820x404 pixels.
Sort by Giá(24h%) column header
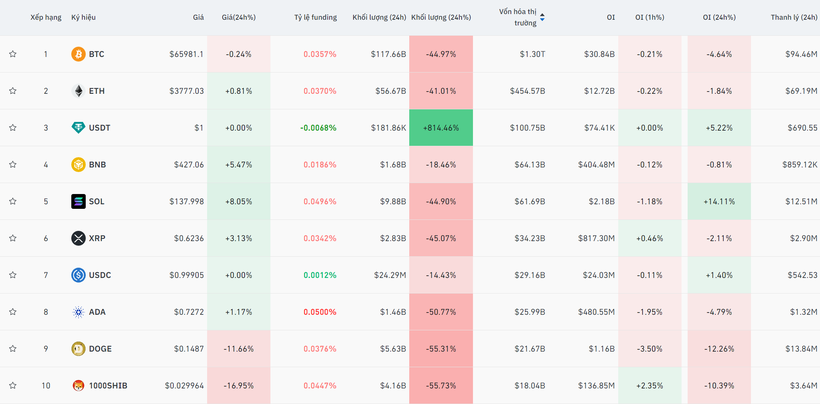pos(238,18)
